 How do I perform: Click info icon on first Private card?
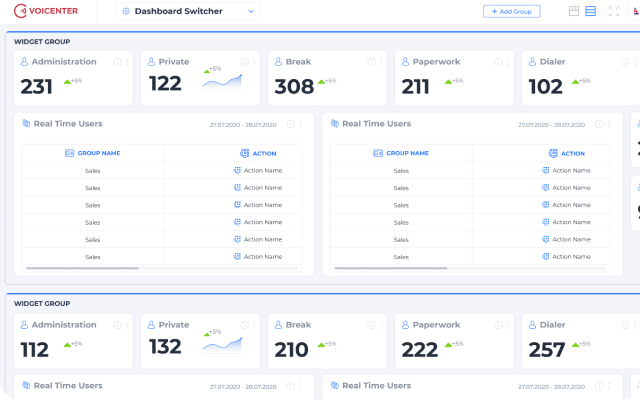[x=244, y=62]
